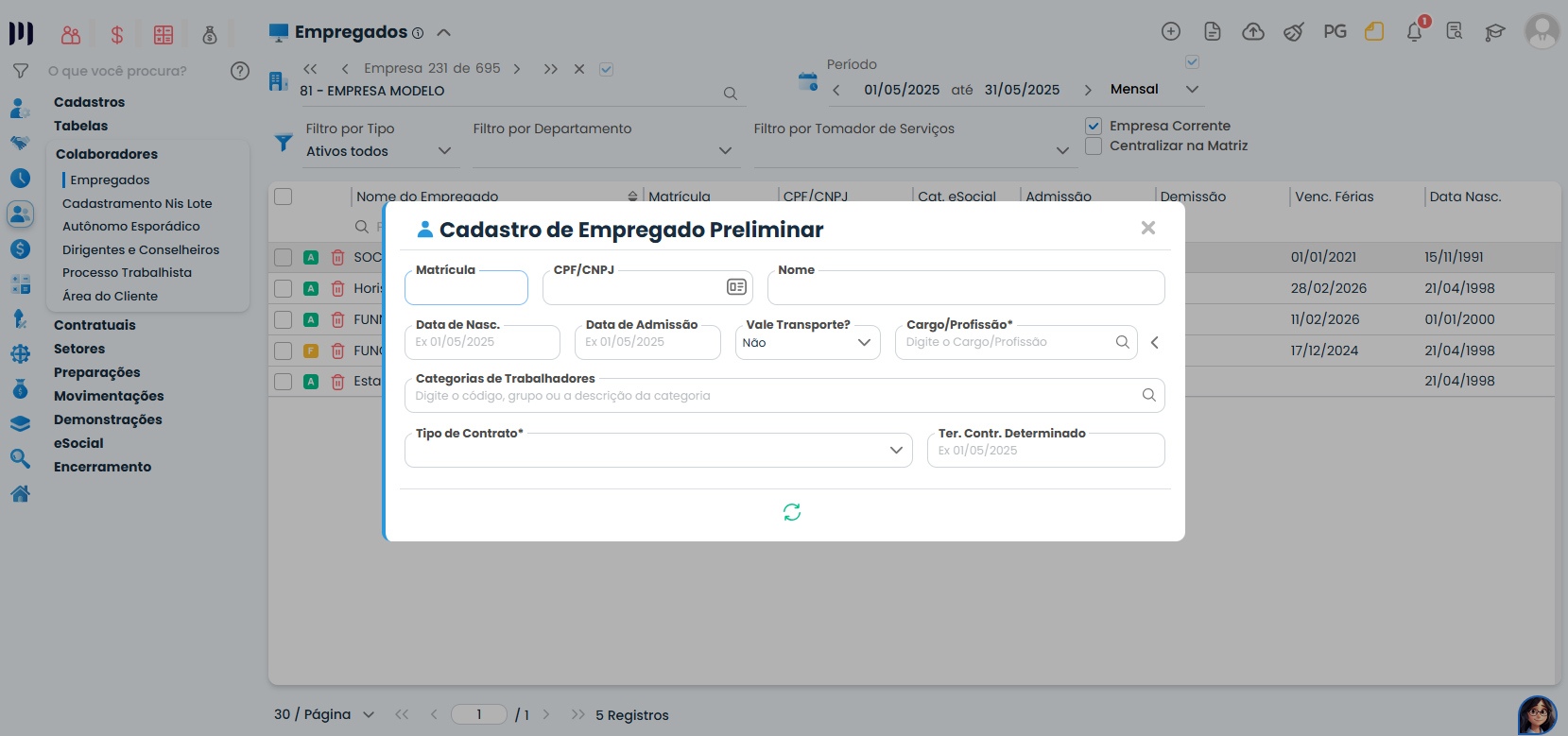
Task: Expand the Tipo de Contrato dropdown
Action: [x=658, y=451]
